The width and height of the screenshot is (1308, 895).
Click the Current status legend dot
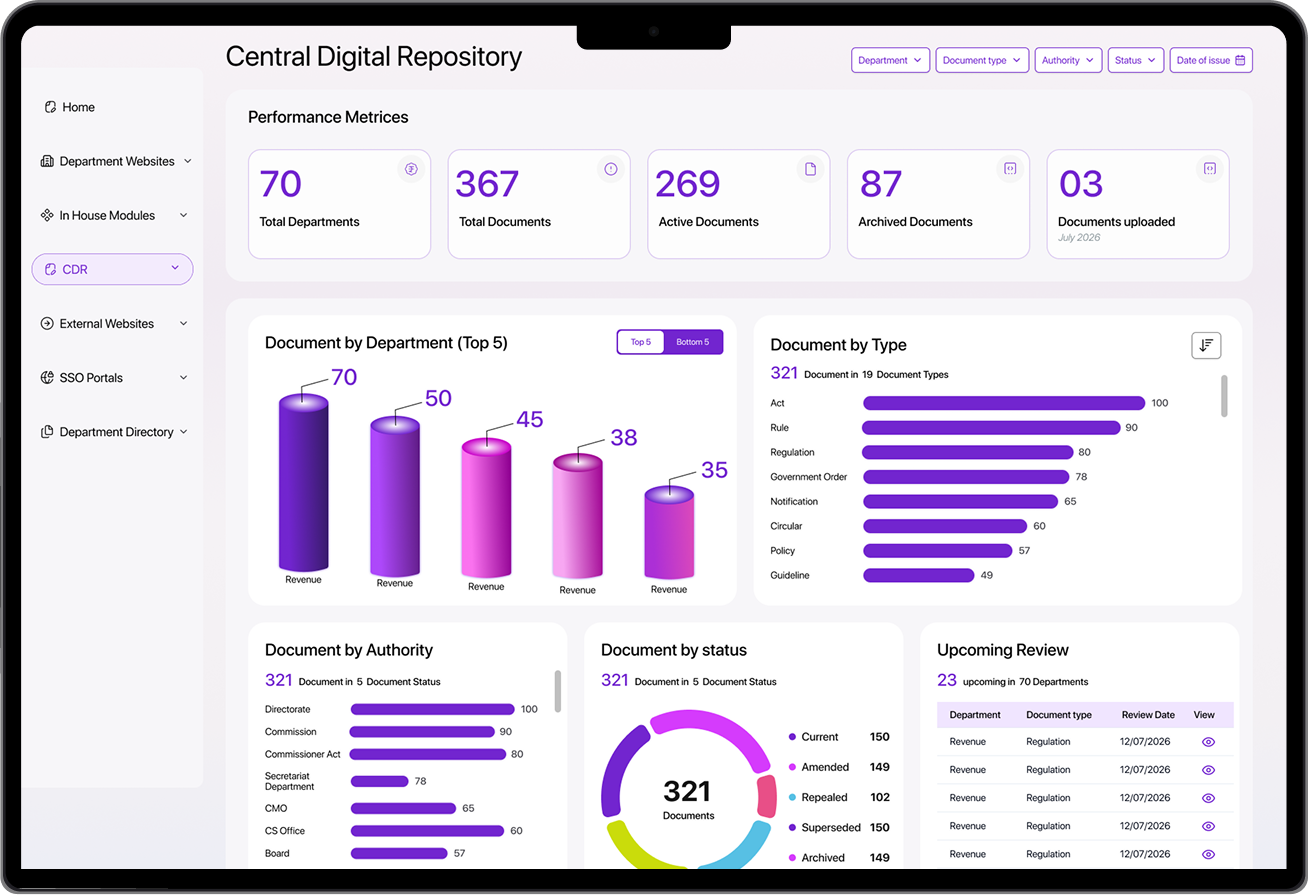click(792, 737)
